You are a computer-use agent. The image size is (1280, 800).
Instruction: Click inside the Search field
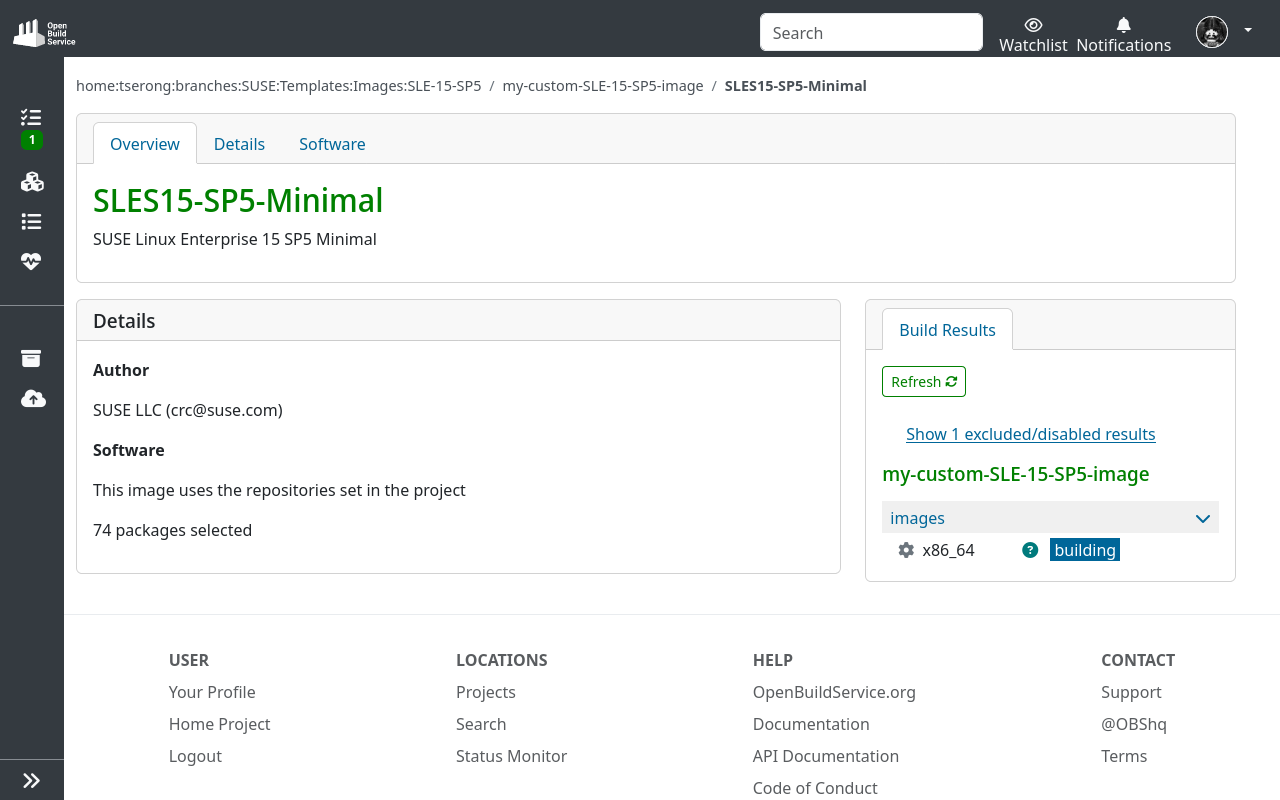point(870,32)
